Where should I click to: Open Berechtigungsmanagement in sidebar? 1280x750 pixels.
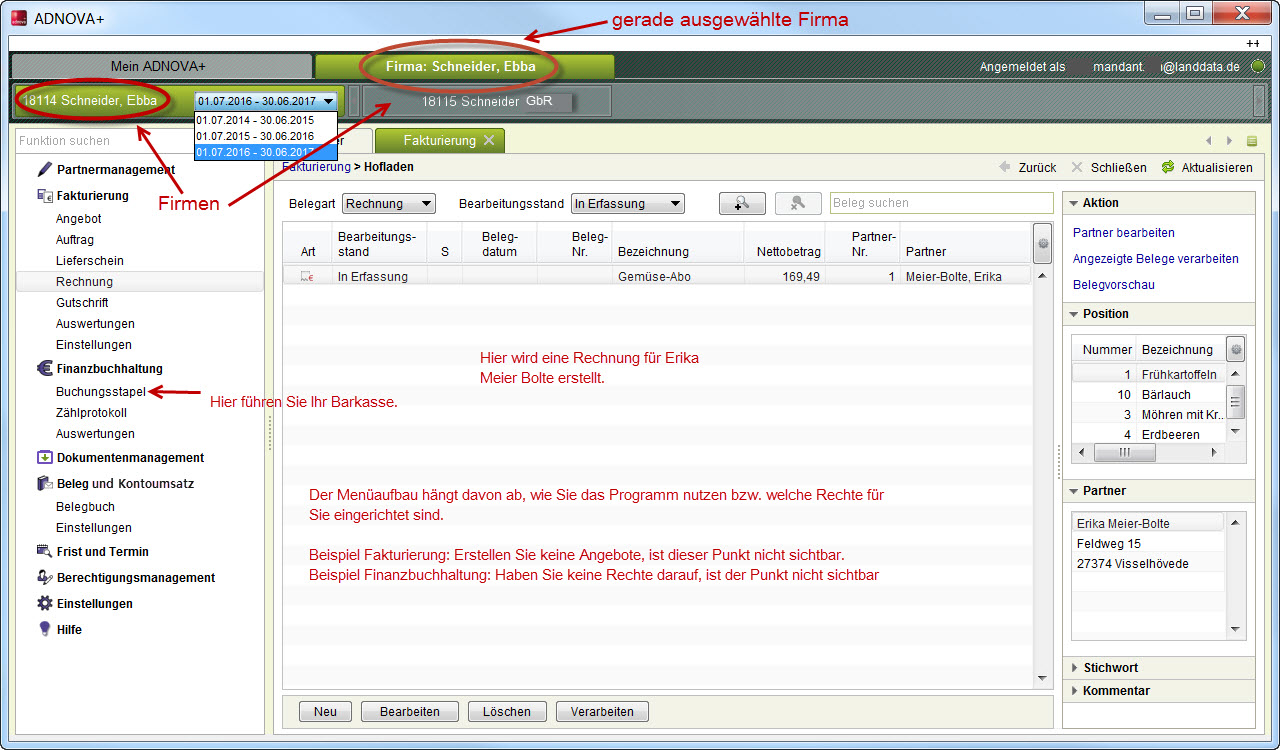(135, 578)
